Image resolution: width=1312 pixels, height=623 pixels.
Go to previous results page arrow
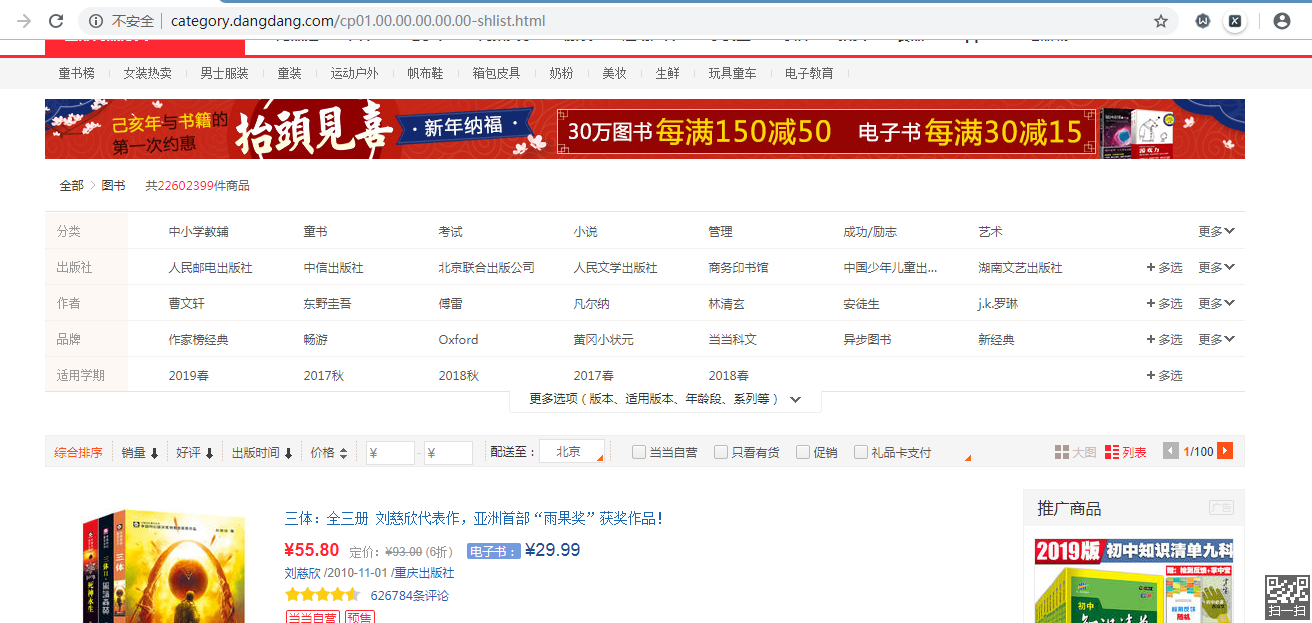pyautogui.click(x=1171, y=451)
